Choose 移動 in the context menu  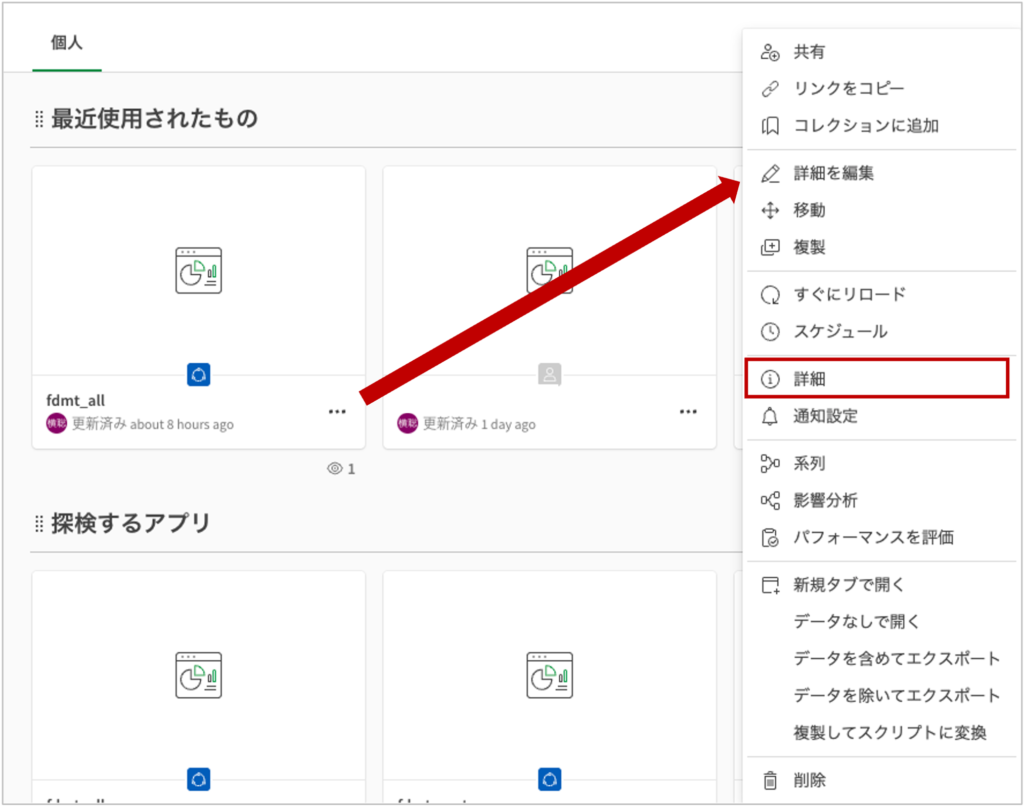pyautogui.click(x=809, y=210)
